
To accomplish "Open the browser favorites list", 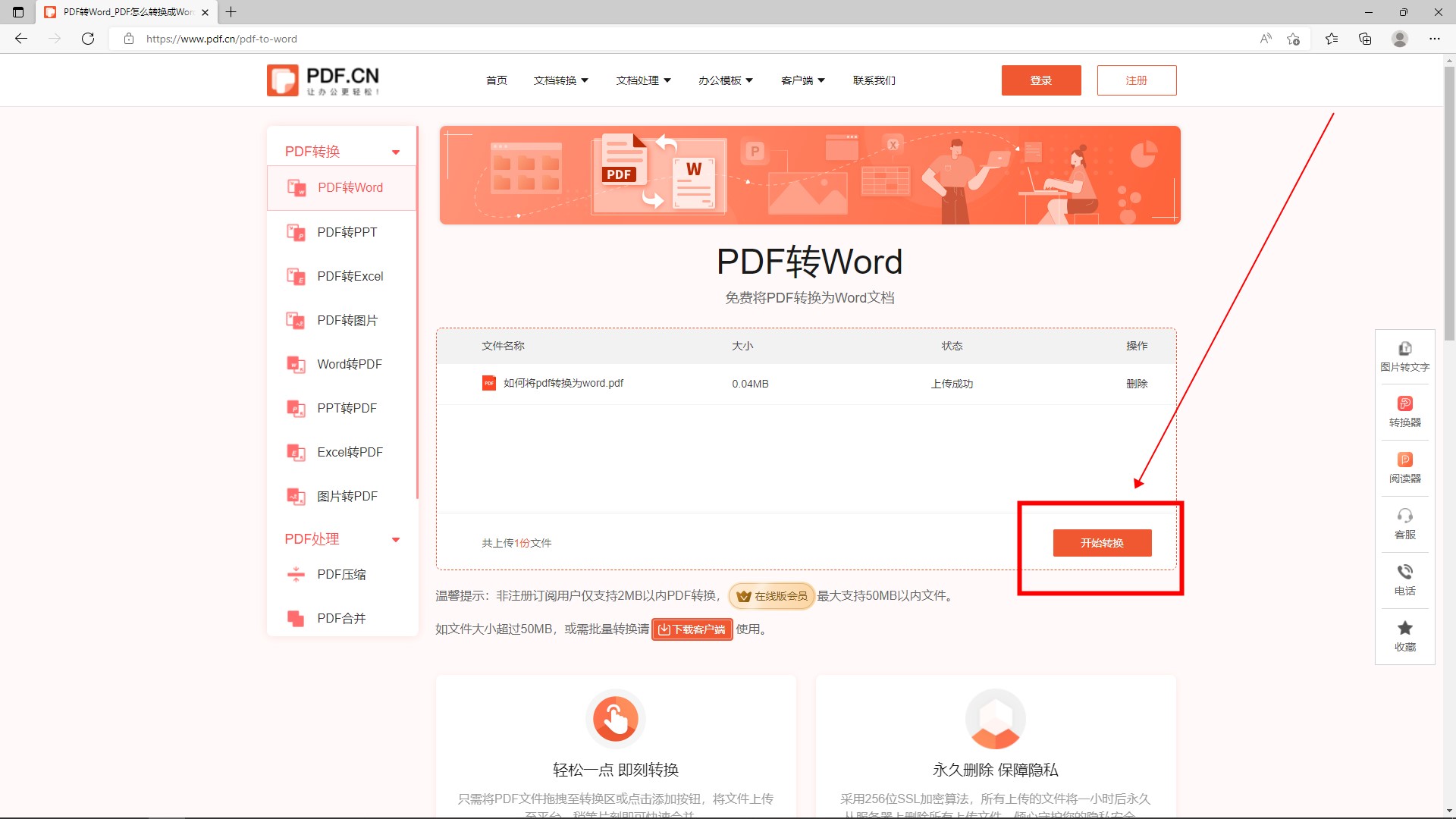I will [x=1332, y=39].
